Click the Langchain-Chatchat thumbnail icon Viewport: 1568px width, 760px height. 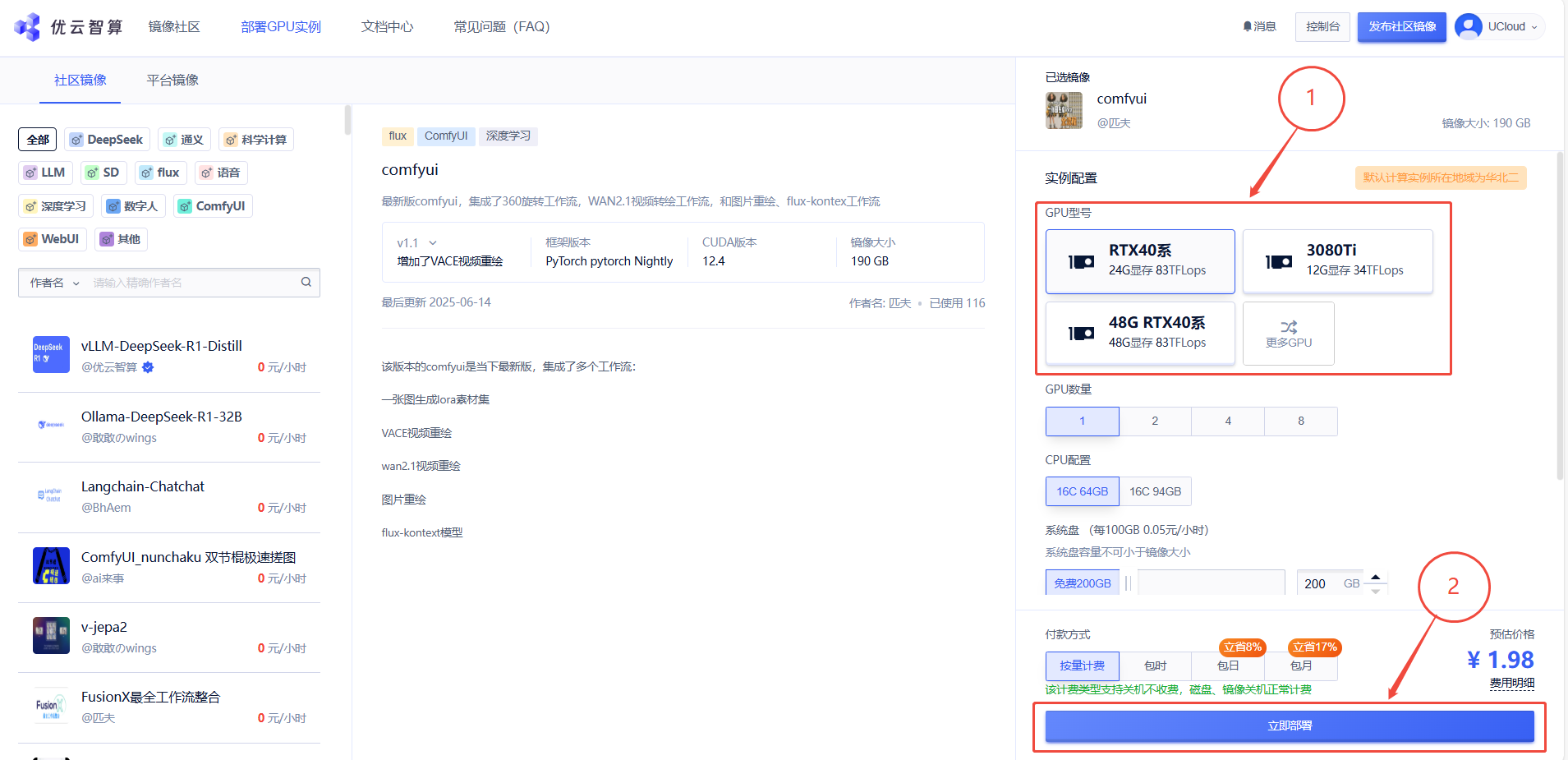(x=51, y=495)
